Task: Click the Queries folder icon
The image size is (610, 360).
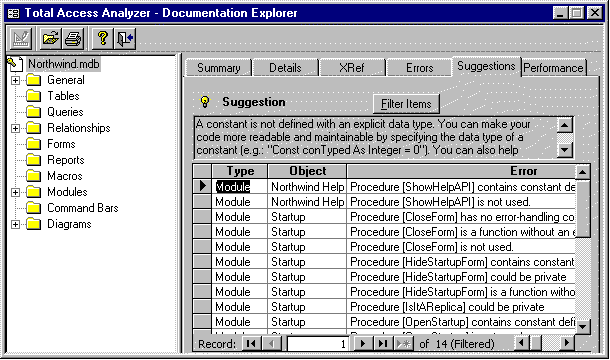Action: click(x=33, y=112)
